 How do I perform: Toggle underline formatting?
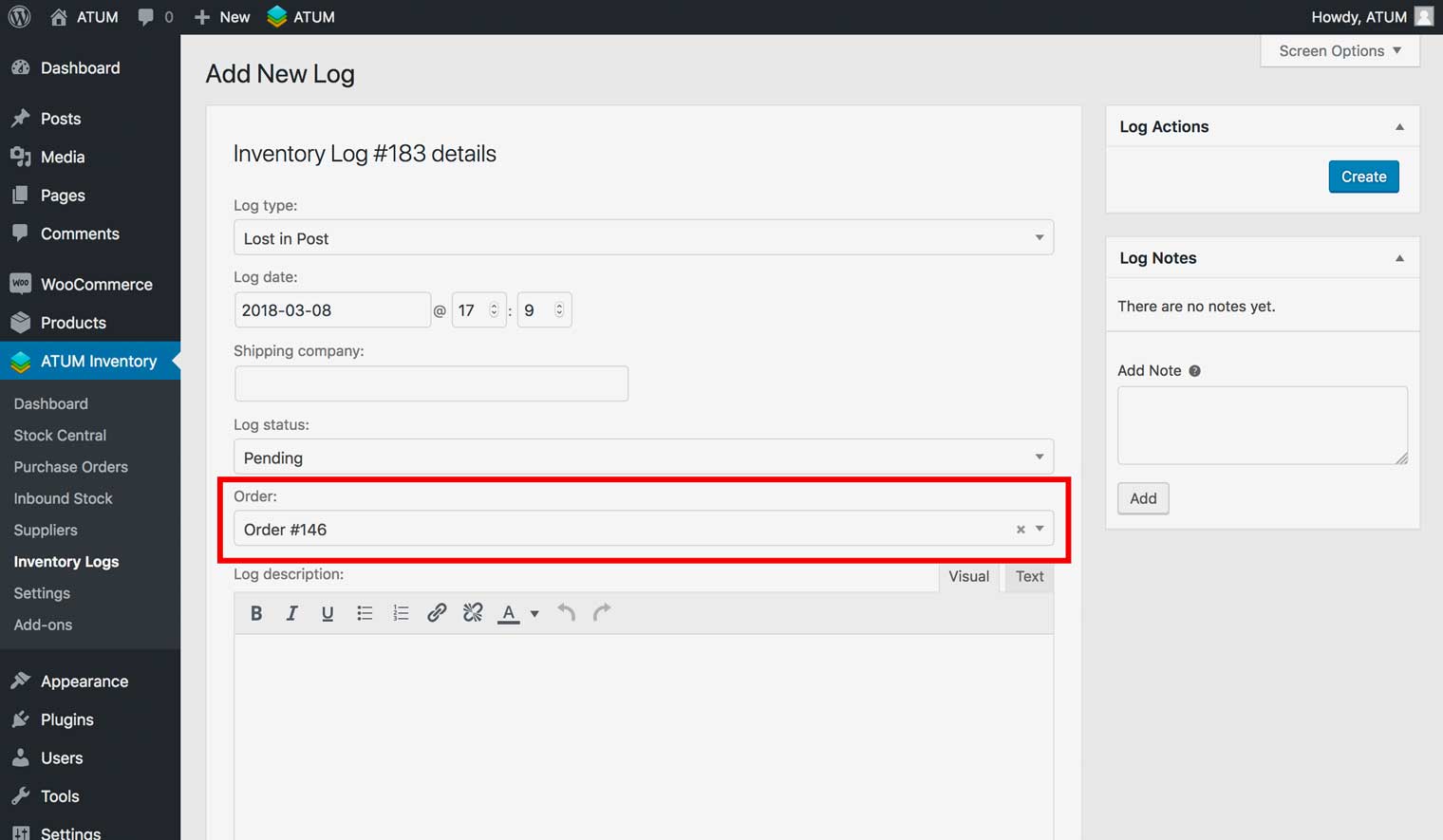click(328, 613)
